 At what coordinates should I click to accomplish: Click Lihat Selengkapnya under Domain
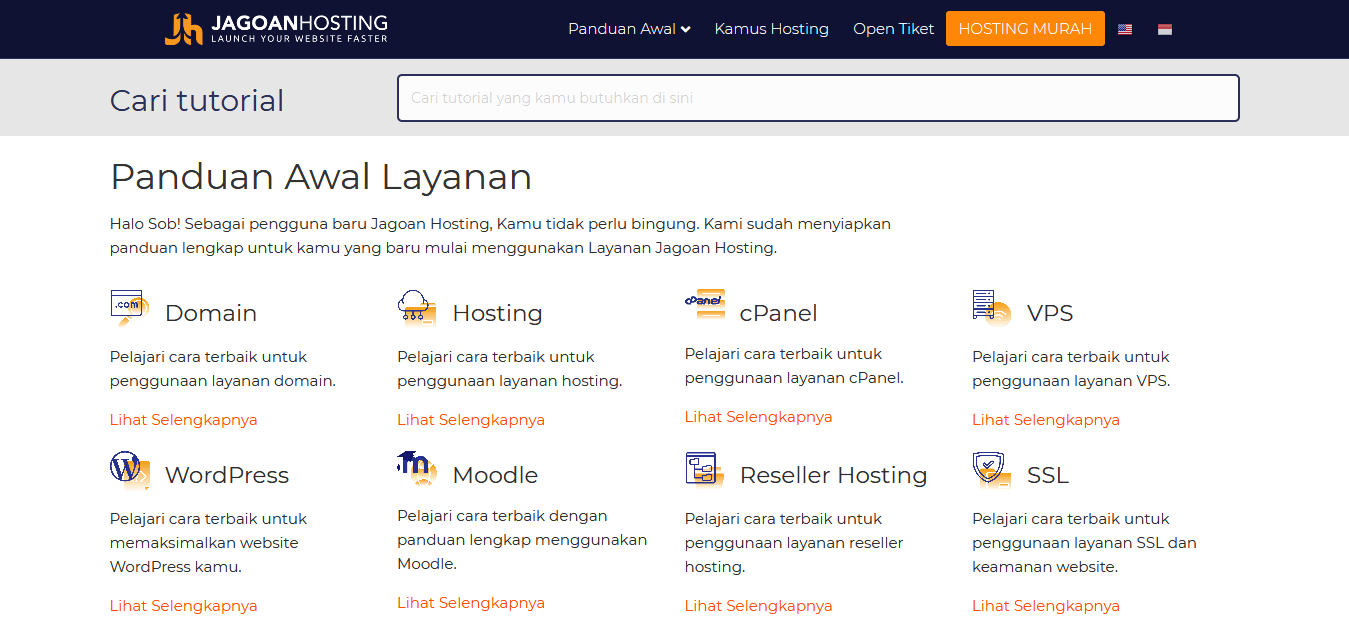184,420
